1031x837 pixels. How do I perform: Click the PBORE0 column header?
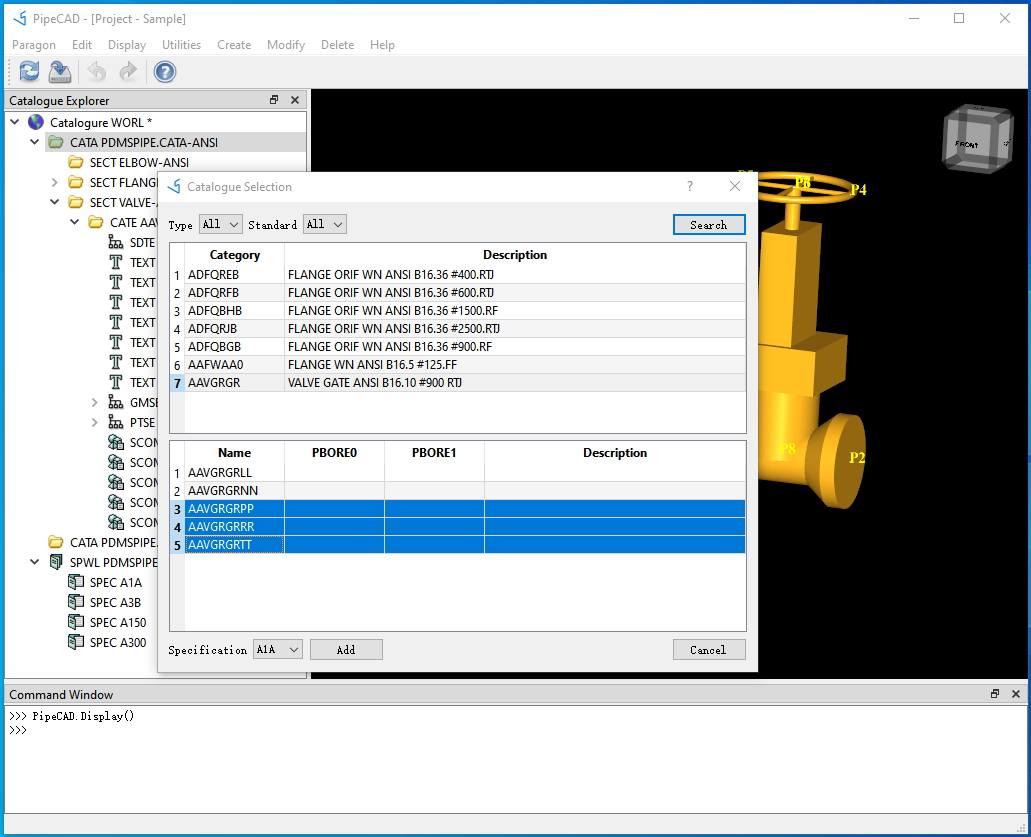(x=334, y=452)
